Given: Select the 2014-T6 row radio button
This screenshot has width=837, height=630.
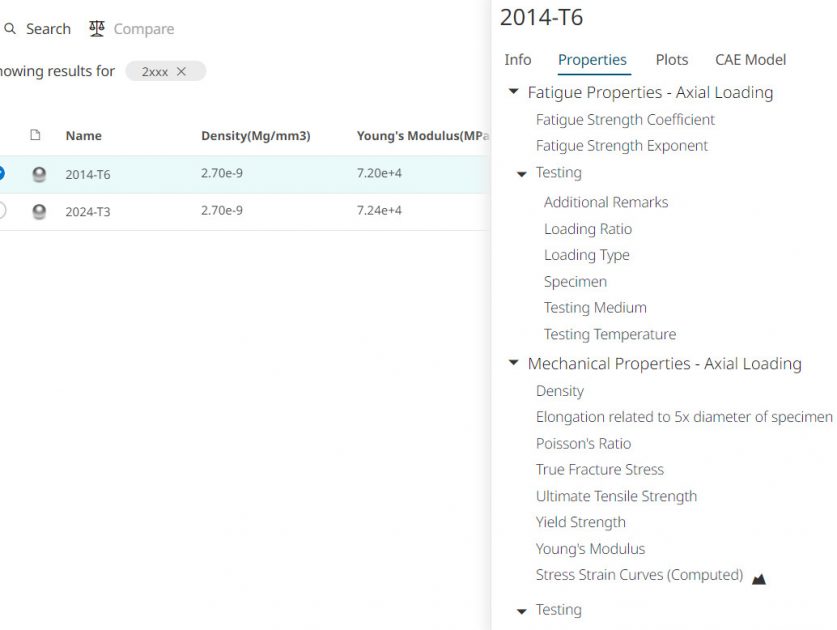Looking at the screenshot, I should pos(1,174).
